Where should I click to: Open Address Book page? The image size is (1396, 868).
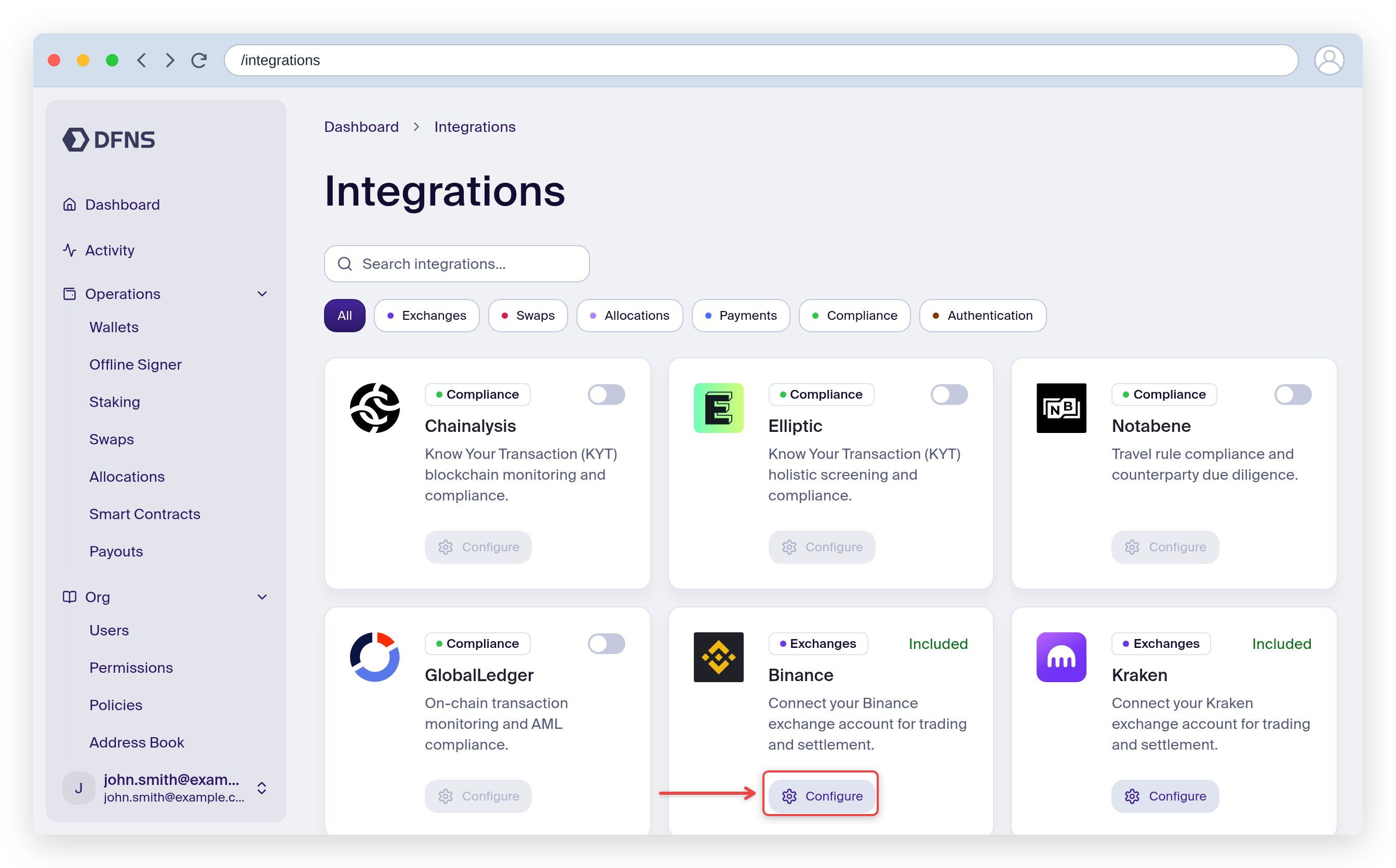click(137, 742)
